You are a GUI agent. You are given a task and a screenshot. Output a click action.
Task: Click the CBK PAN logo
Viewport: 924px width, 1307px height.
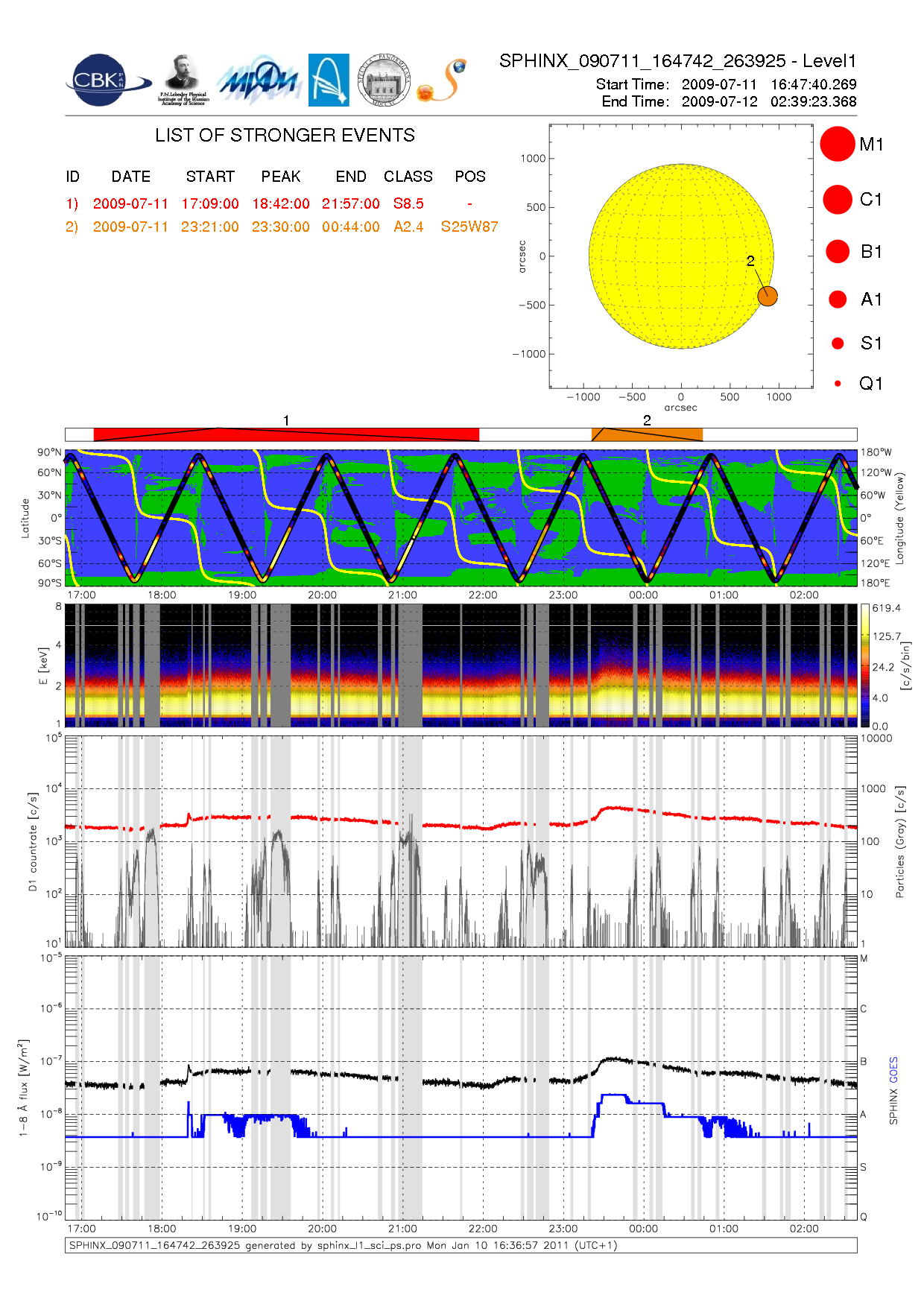(105, 80)
